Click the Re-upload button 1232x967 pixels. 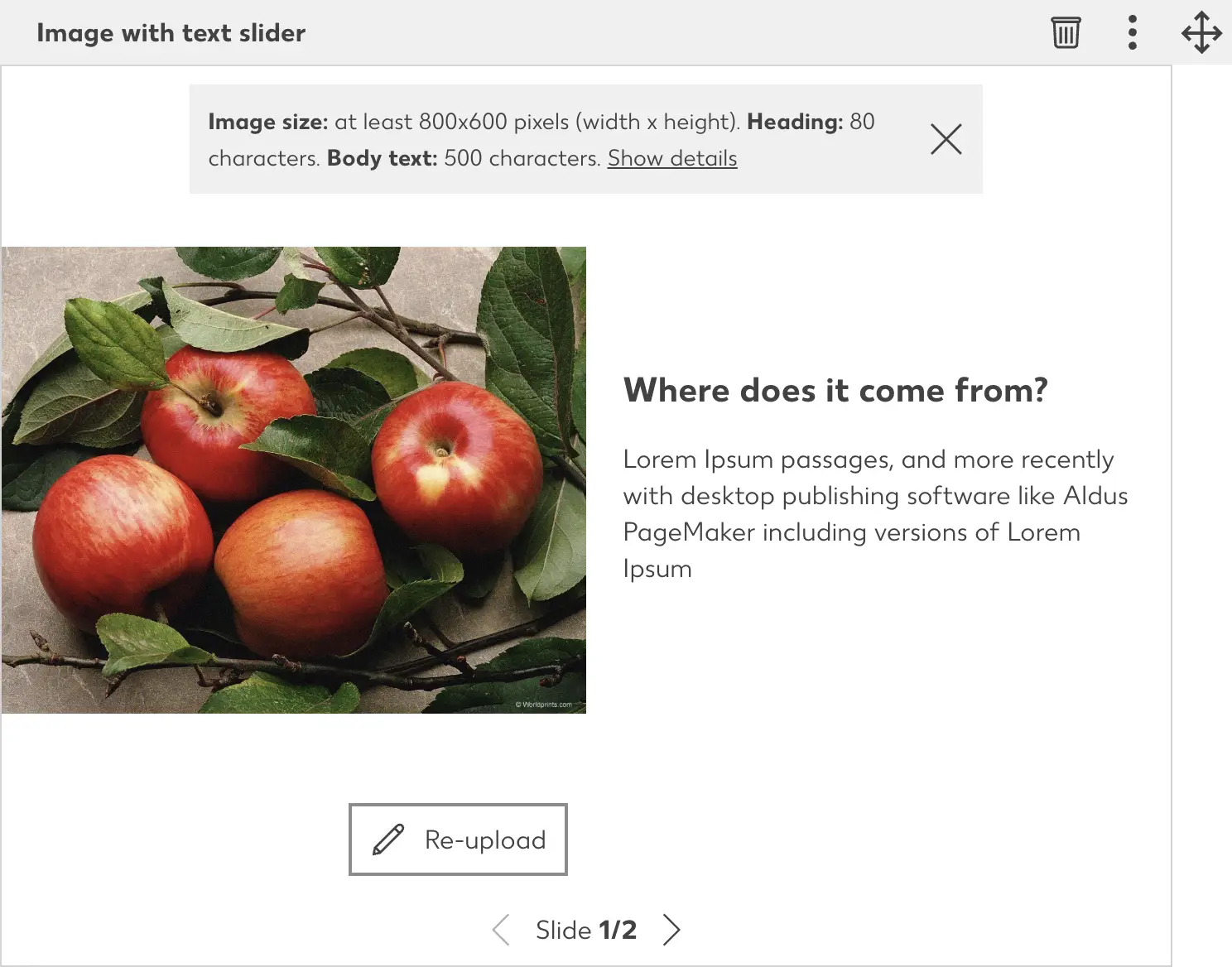458,840
